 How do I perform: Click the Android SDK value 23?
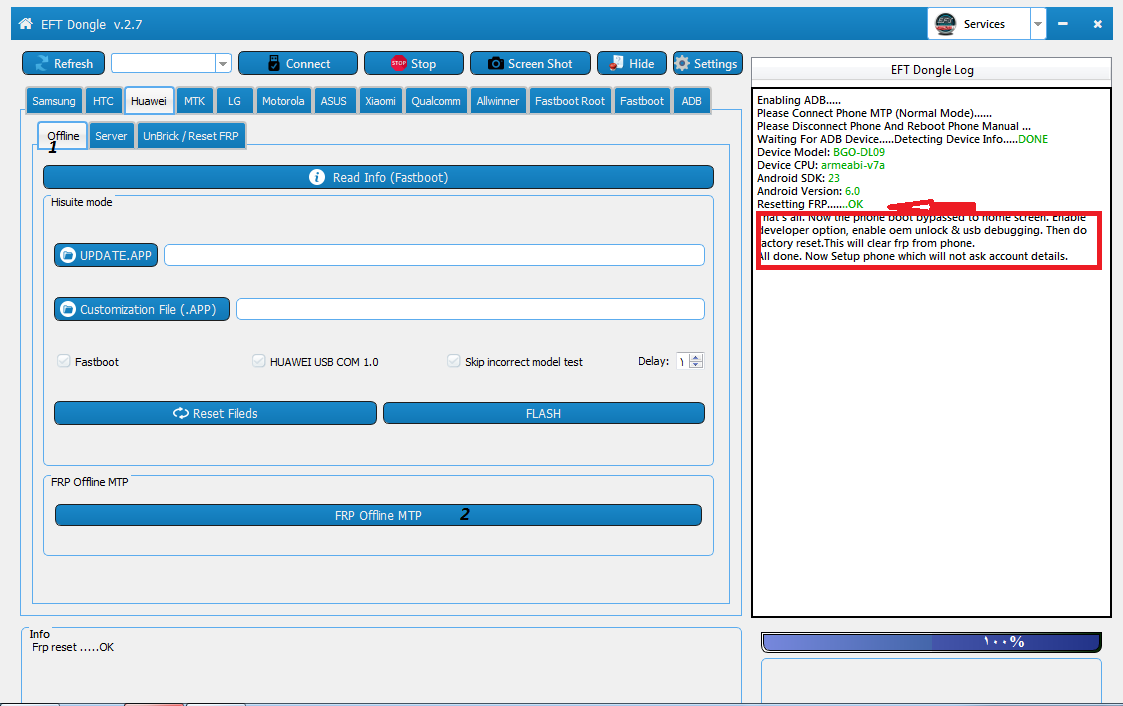[x=834, y=178]
